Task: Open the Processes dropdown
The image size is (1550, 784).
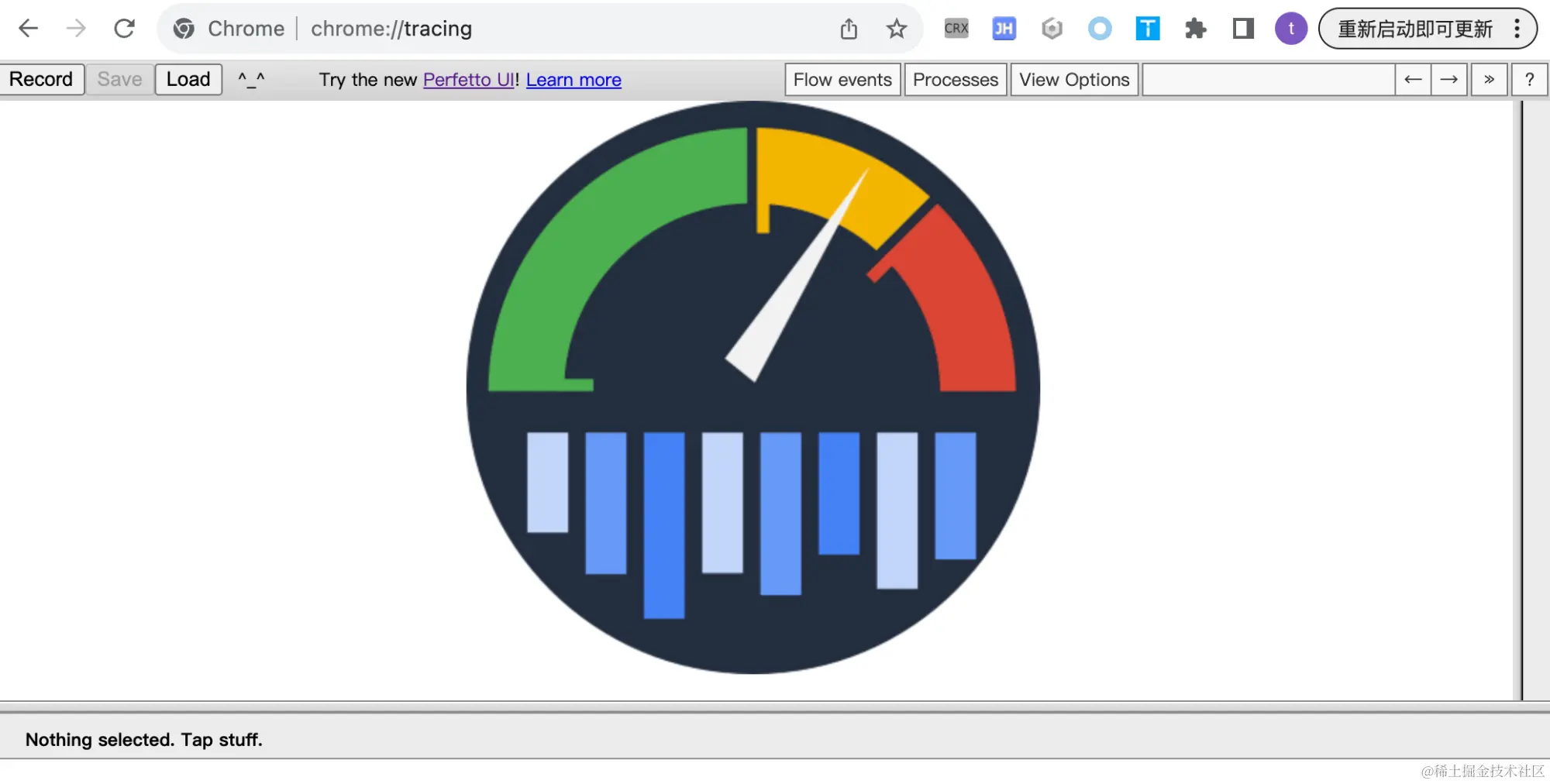Action: click(x=956, y=80)
